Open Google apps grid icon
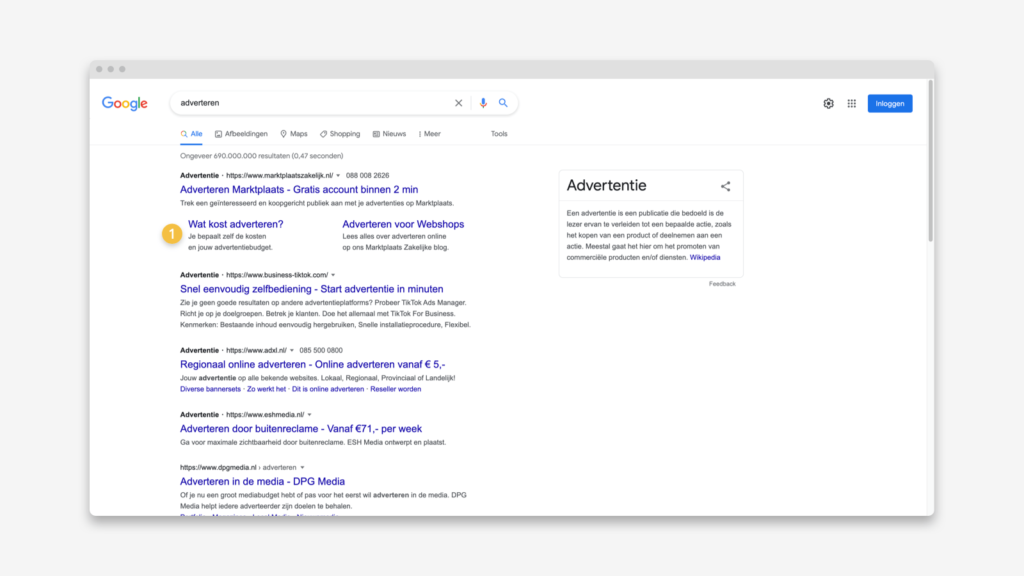This screenshot has height=576, width=1024. click(852, 103)
